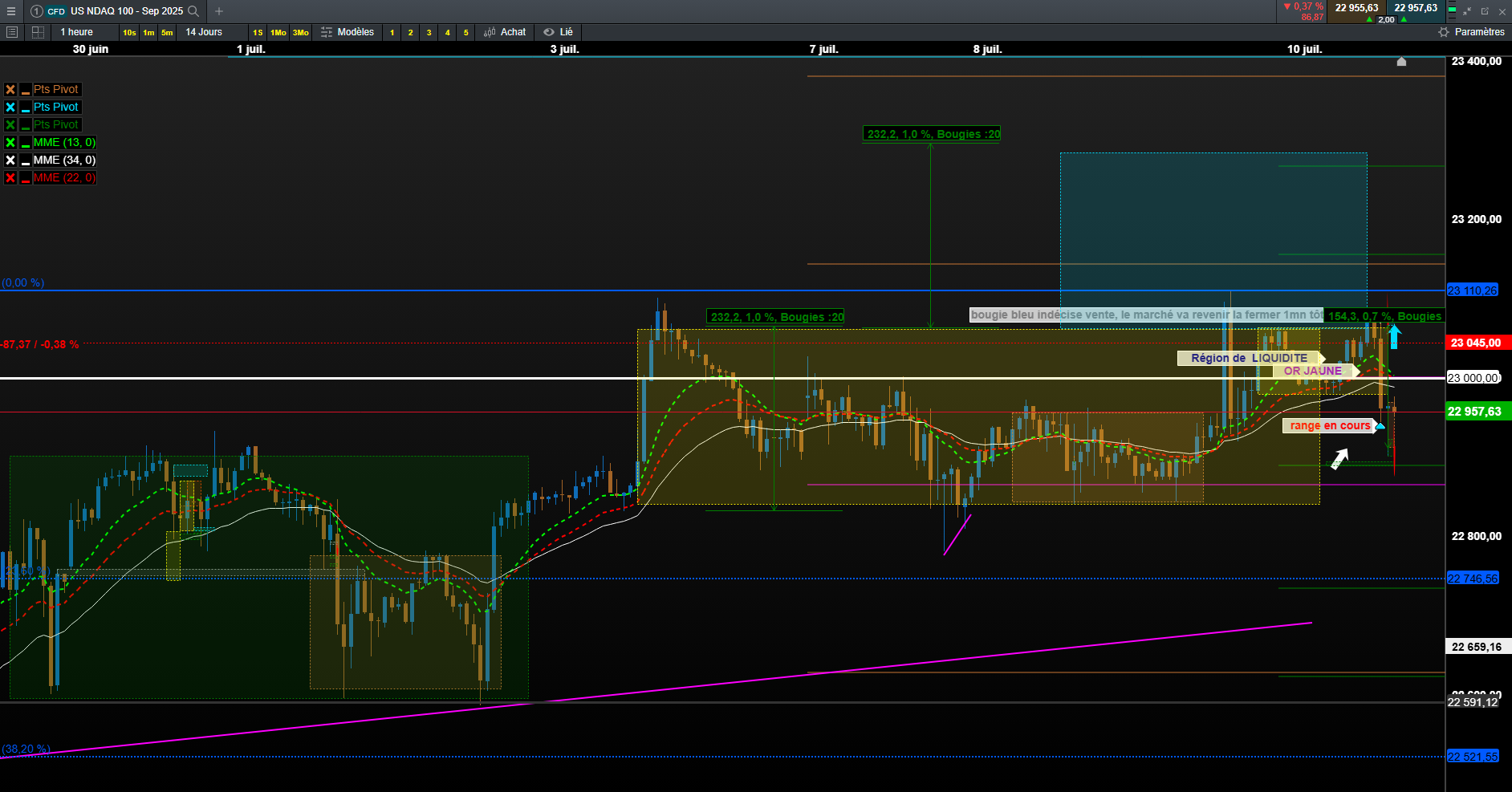Load template number 1
The width and height of the screenshot is (1512, 792).
click(392, 32)
